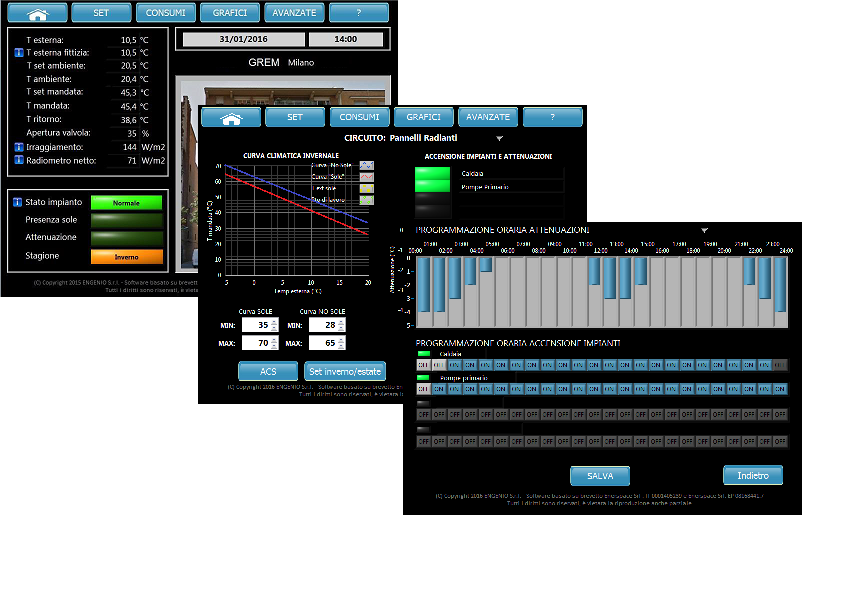Open dropdown arrow beside Programmazione Oraria Attenuazioni
866x597 pixels.
coord(704,230)
